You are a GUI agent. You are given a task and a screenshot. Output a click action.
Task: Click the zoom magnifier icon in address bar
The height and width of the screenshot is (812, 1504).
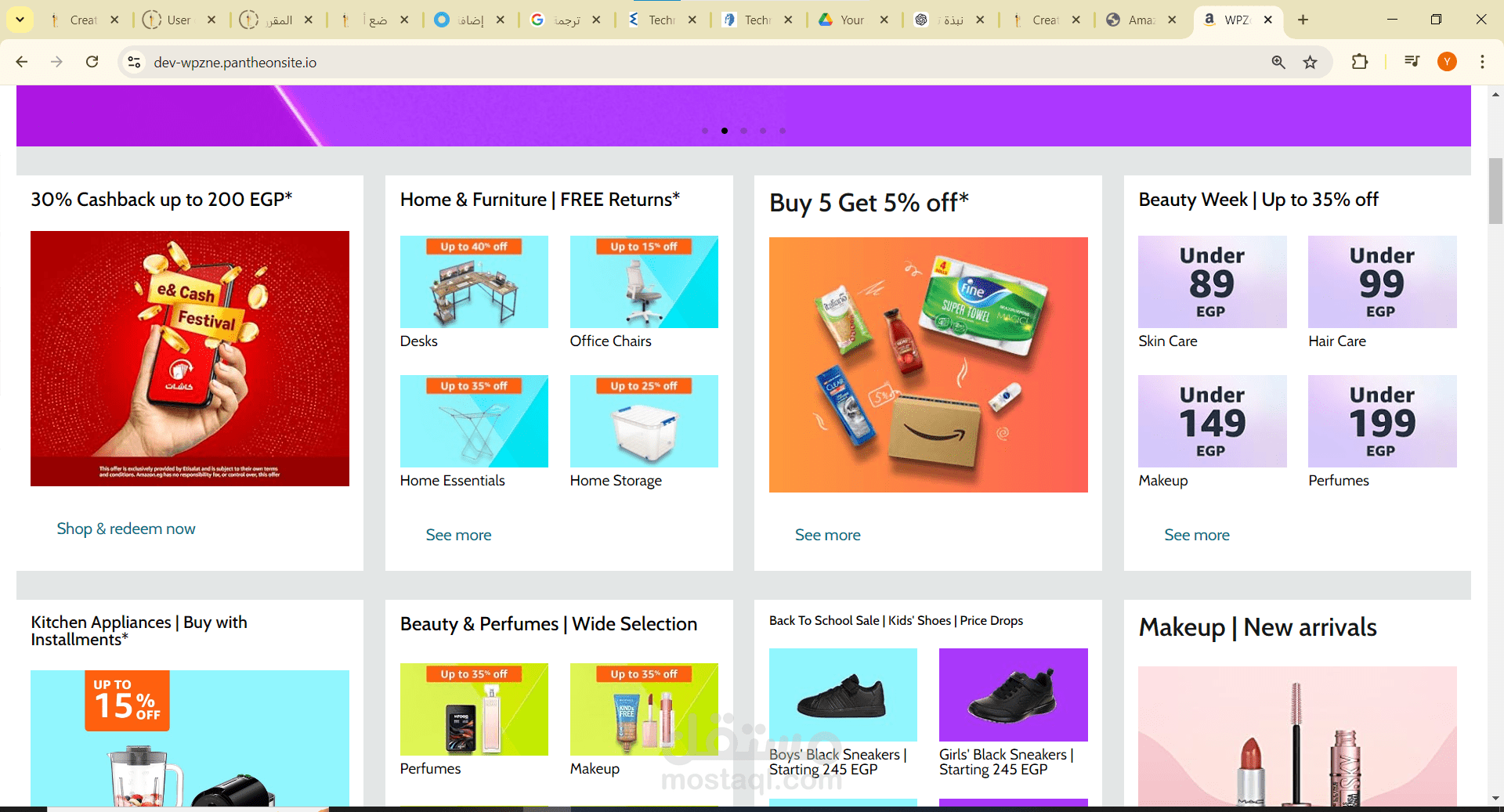(1278, 62)
